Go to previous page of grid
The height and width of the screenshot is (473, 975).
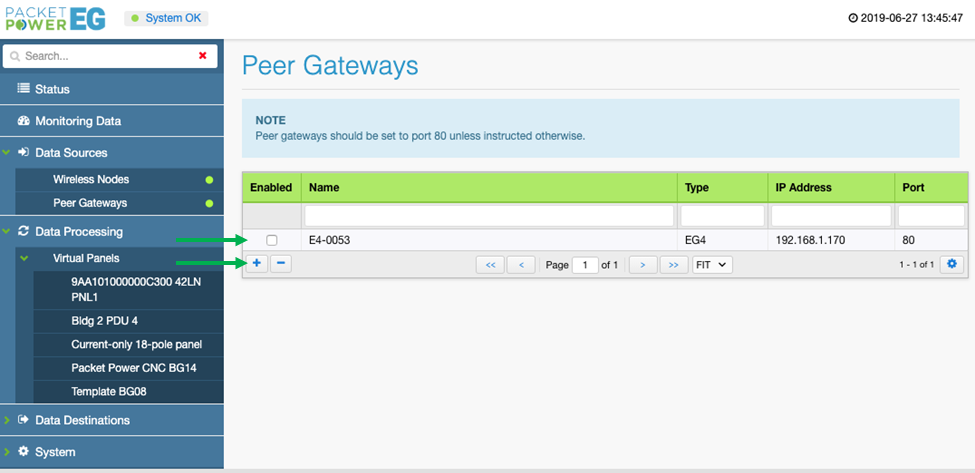[521, 265]
